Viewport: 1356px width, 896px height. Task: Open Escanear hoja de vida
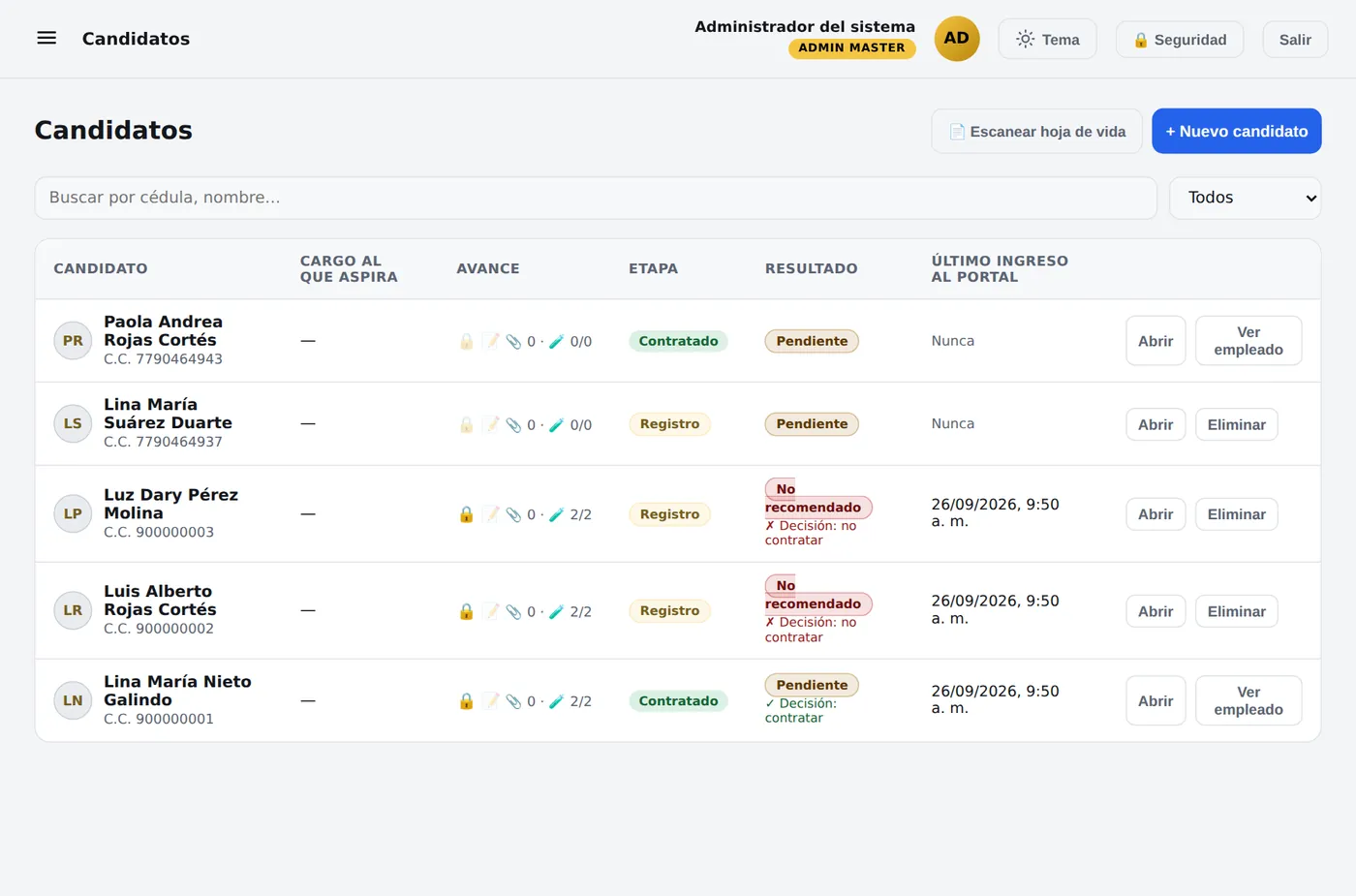(x=1036, y=131)
